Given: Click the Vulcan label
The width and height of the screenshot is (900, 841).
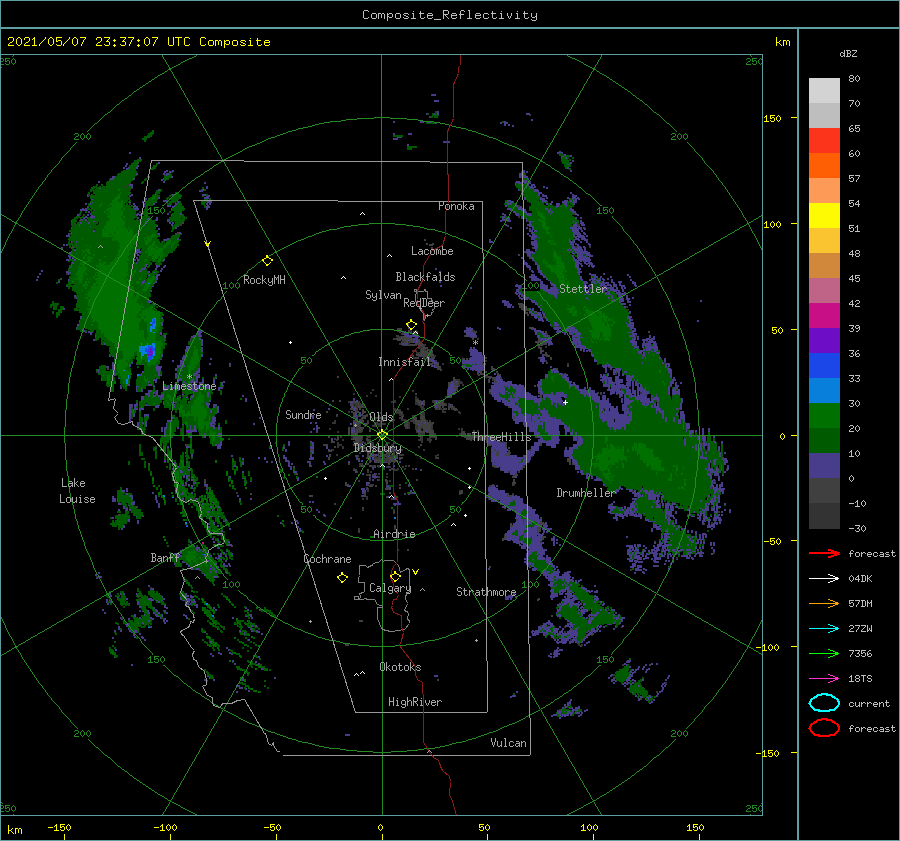Looking at the screenshot, I should (x=508, y=743).
